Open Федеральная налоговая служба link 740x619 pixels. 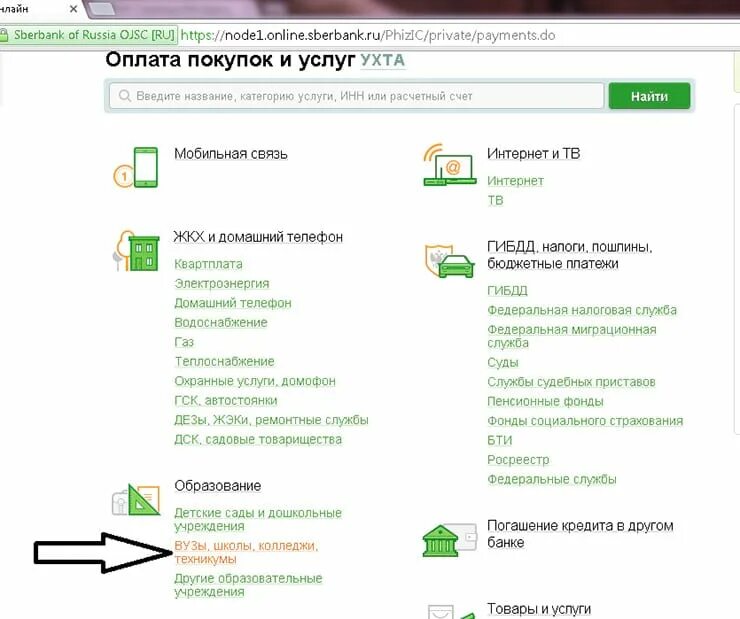pos(582,310)
